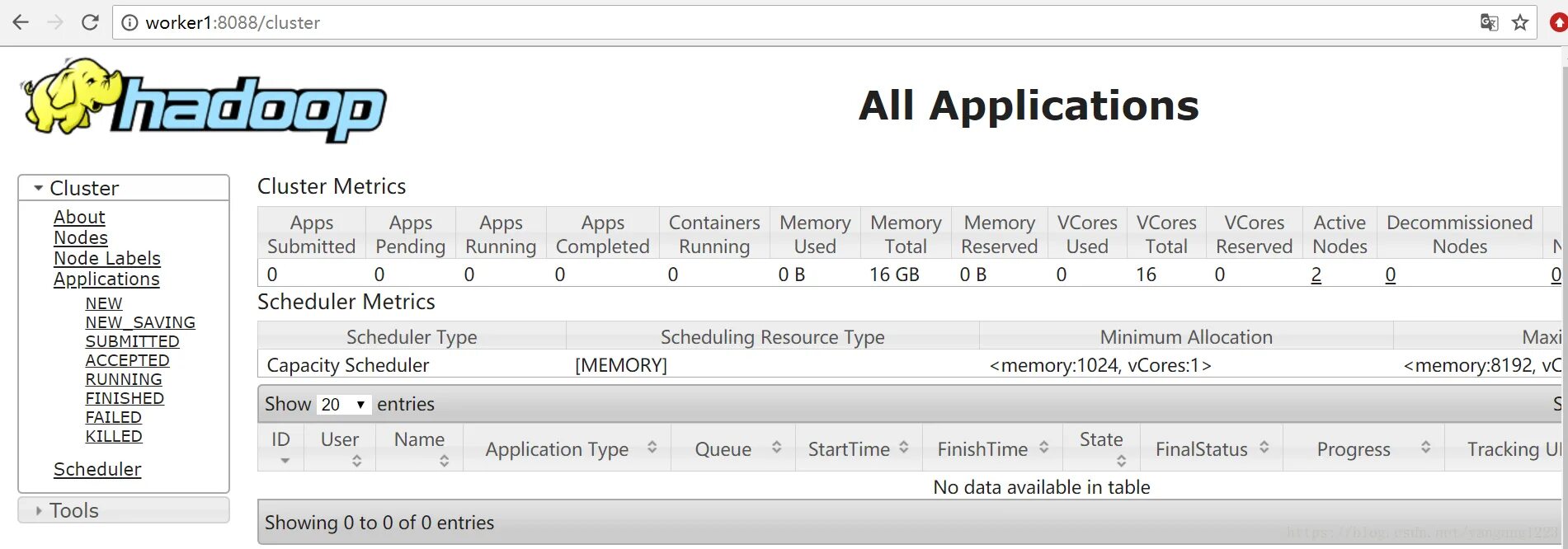
Task: Open the Scheduler page link
Action: click(x=97, y=469)
